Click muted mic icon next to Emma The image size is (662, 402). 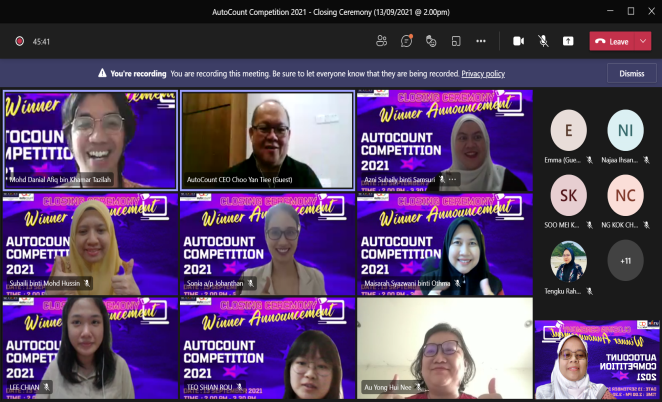pos(589,160)
